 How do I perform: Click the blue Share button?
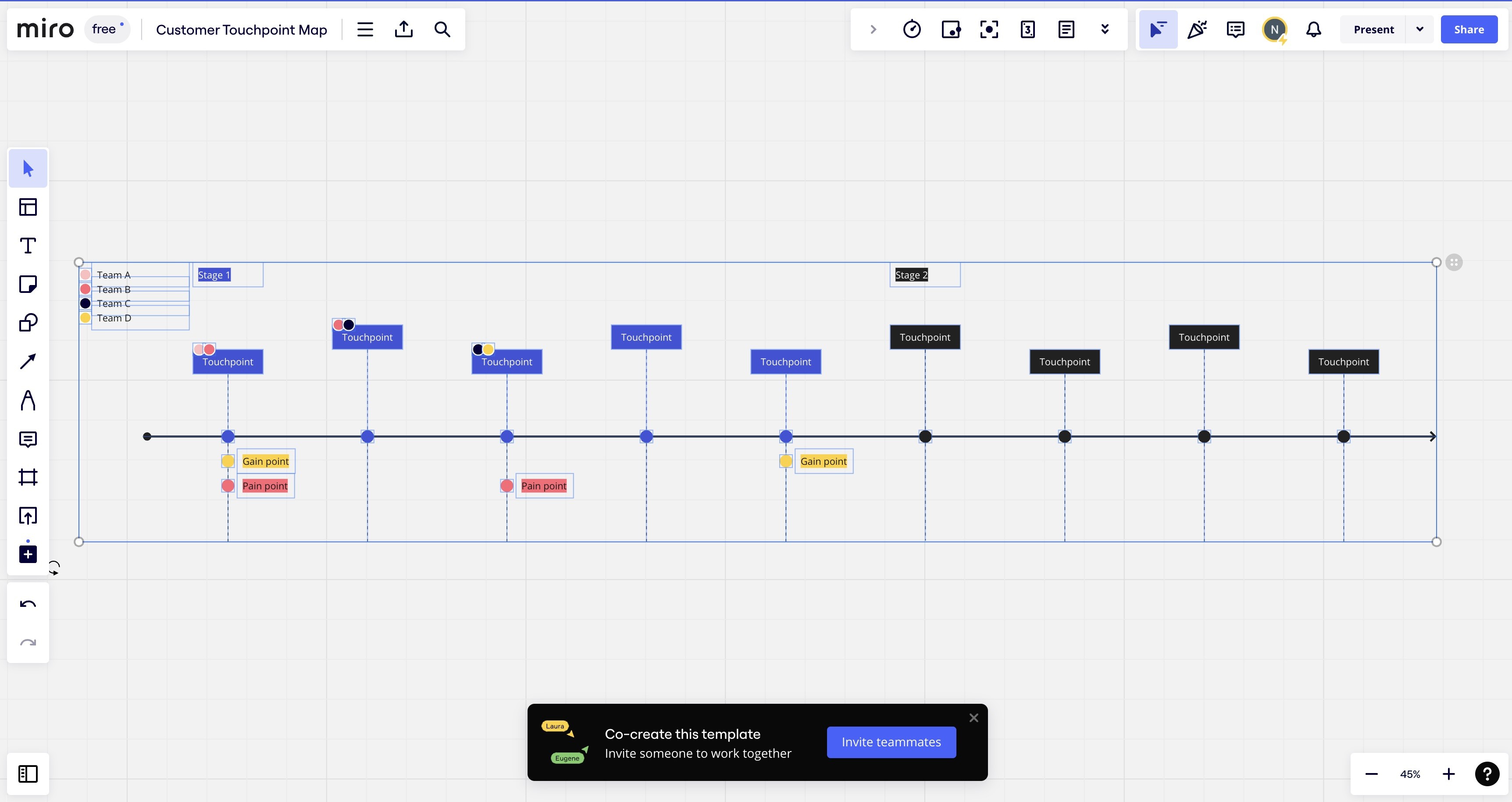click(1469, 29)
